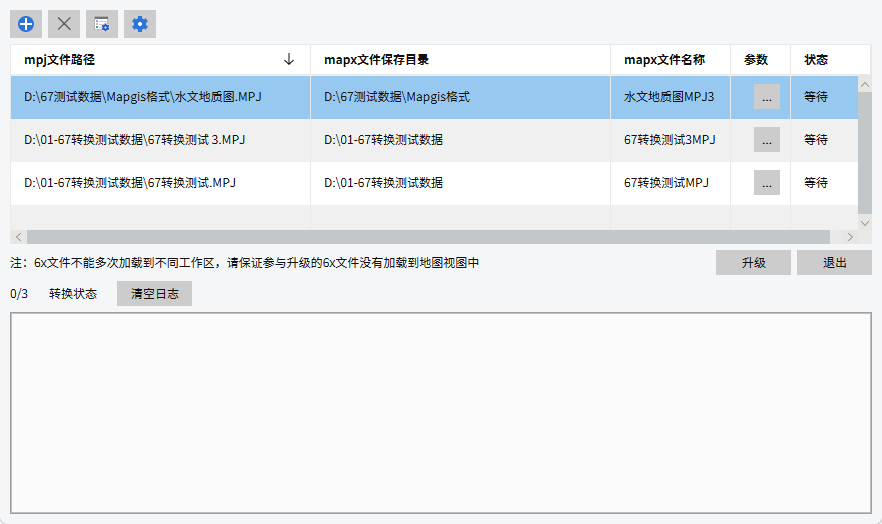The image size is (882, 524).
Task: Click inside the empty conversion log area
Action: pyautogui.click(x=440, y=412)
